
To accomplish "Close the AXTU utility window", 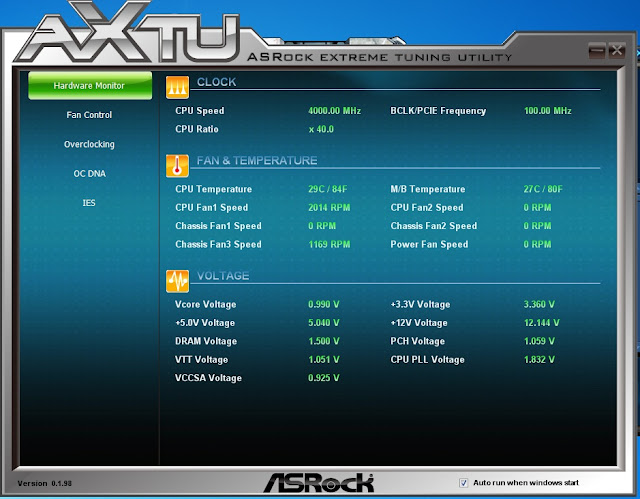I will coord(617,51).
